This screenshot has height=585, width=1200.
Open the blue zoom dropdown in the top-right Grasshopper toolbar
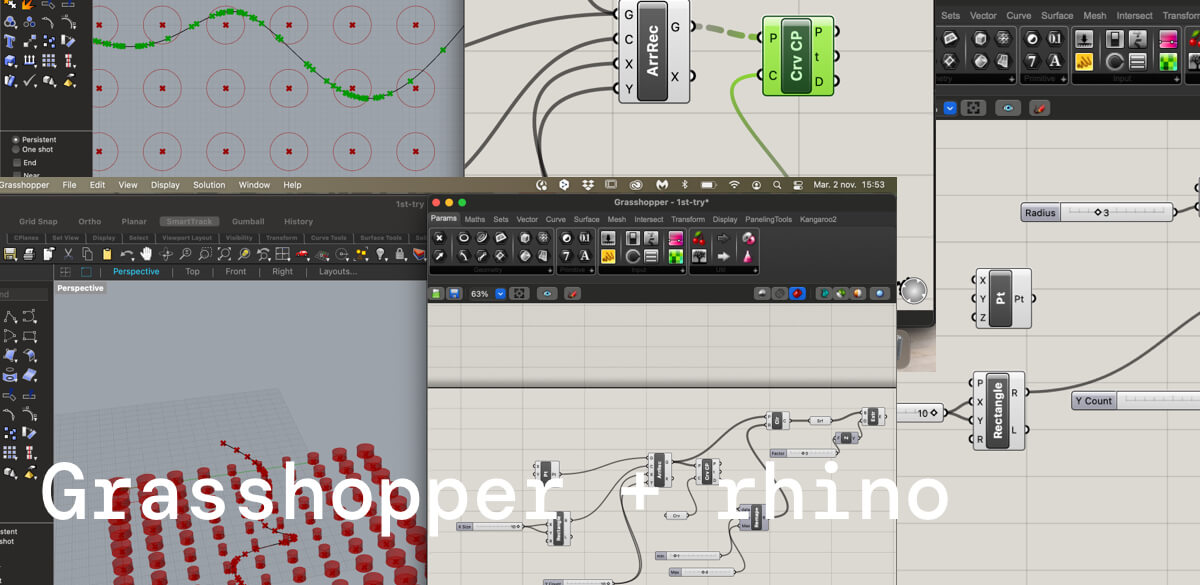click(x=950, y=108)
